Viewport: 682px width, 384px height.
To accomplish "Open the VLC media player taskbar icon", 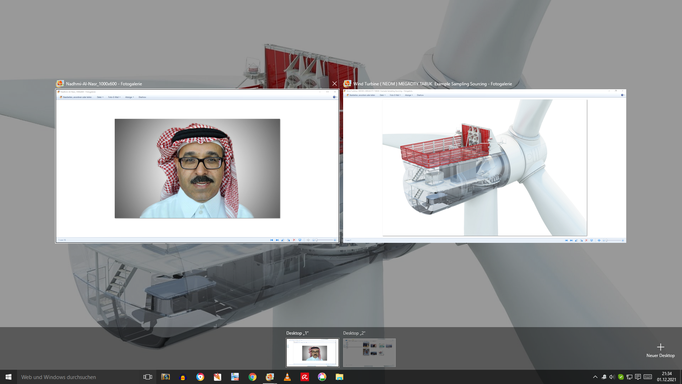I will 287,377.
